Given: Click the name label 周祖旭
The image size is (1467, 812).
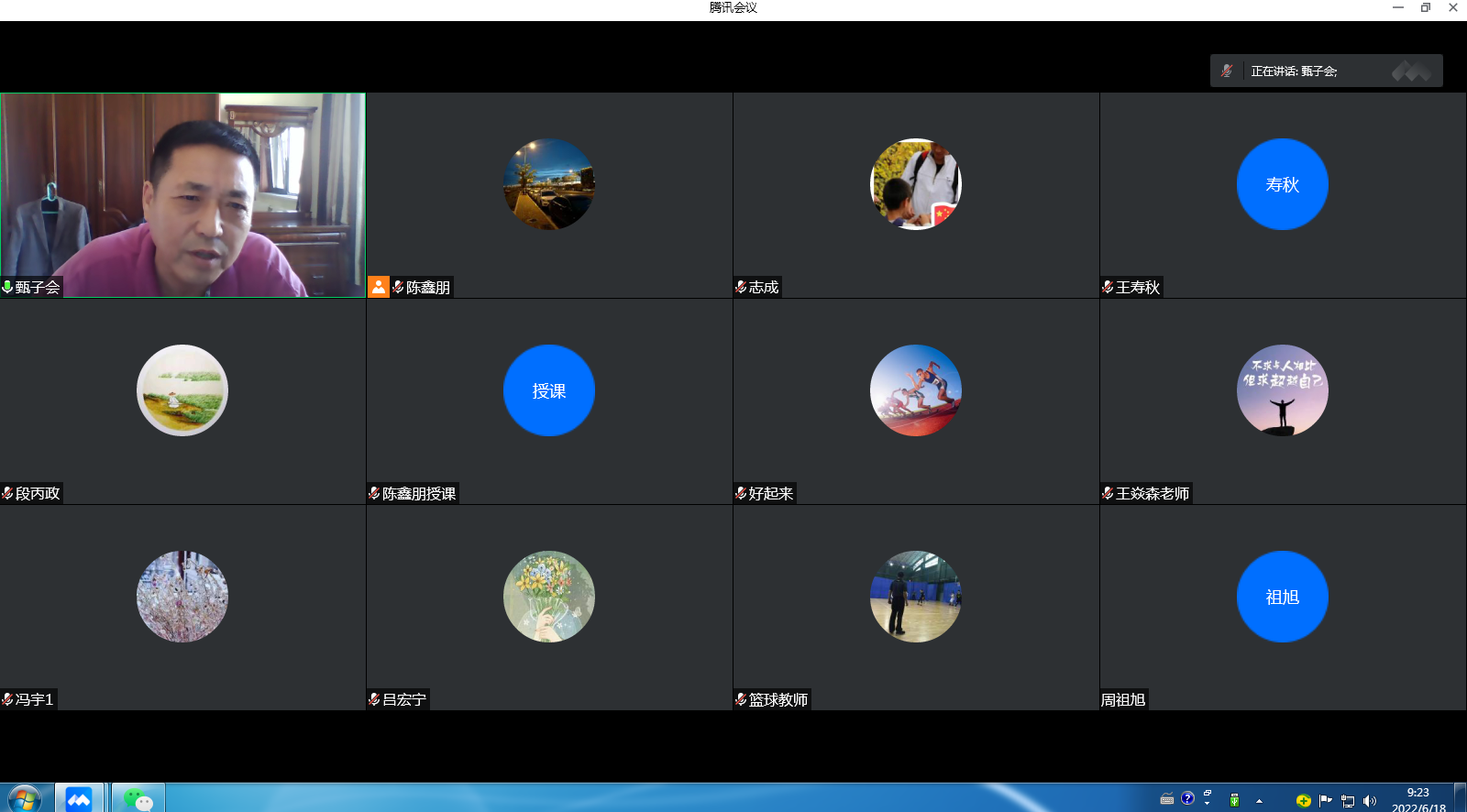Looking at the screenshot, I should coord(1123,699).
